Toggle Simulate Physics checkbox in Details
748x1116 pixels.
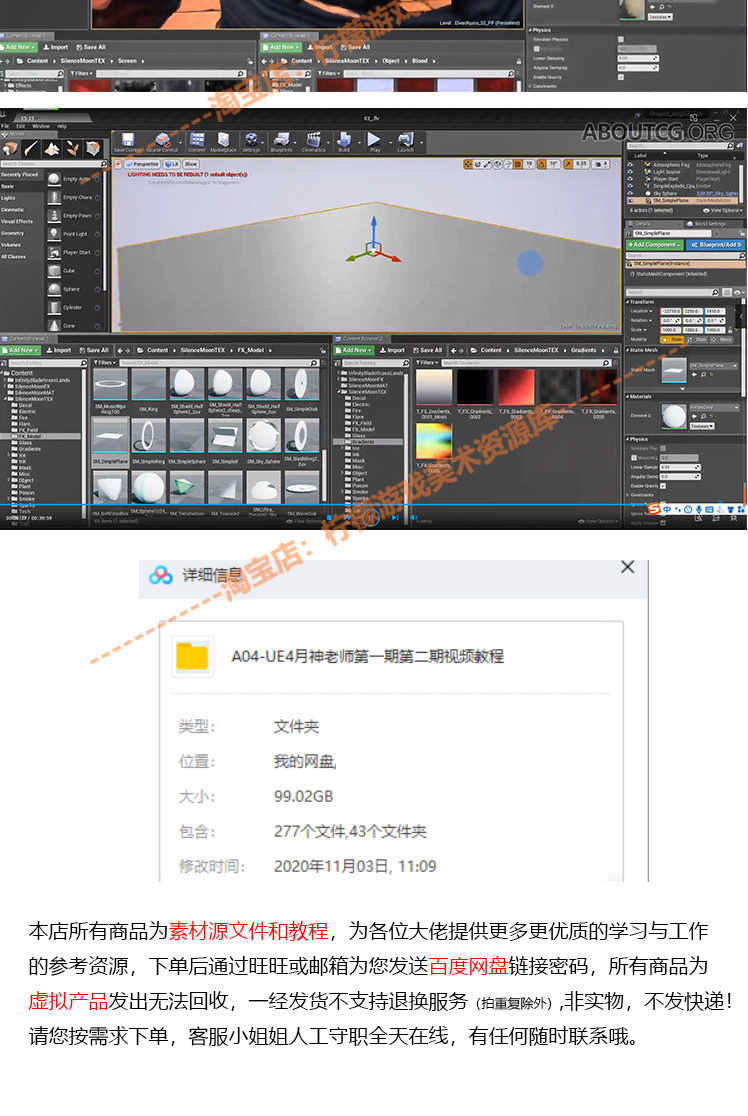[663, 449]
